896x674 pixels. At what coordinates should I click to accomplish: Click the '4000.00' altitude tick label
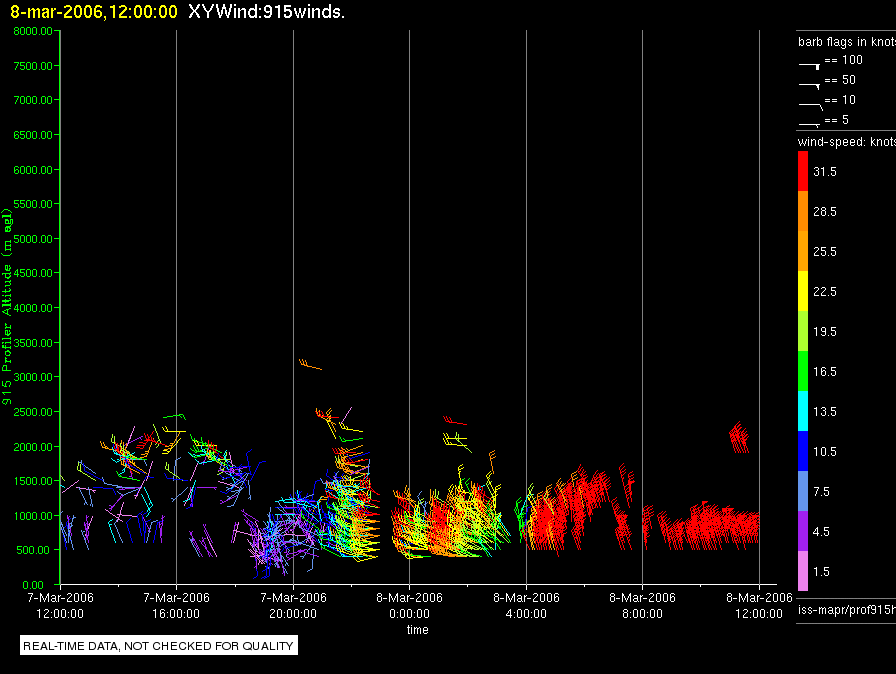coord(33,308)
